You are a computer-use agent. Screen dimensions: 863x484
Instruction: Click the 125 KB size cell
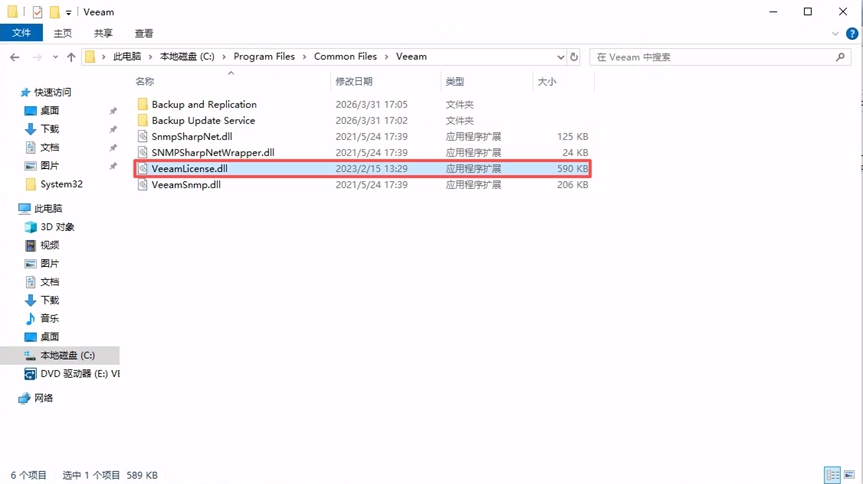point(572,136)
